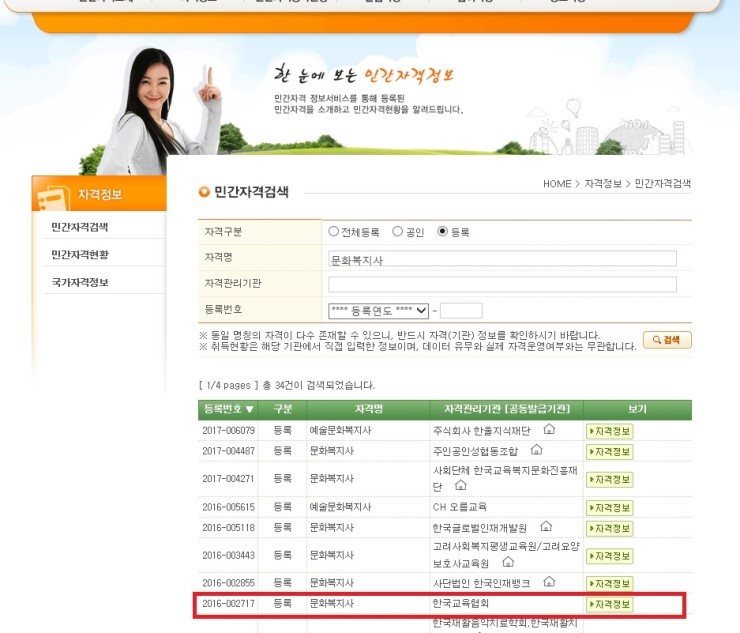
Task: Focus the 자격관리기관 input field
Action: click(502, 284)
